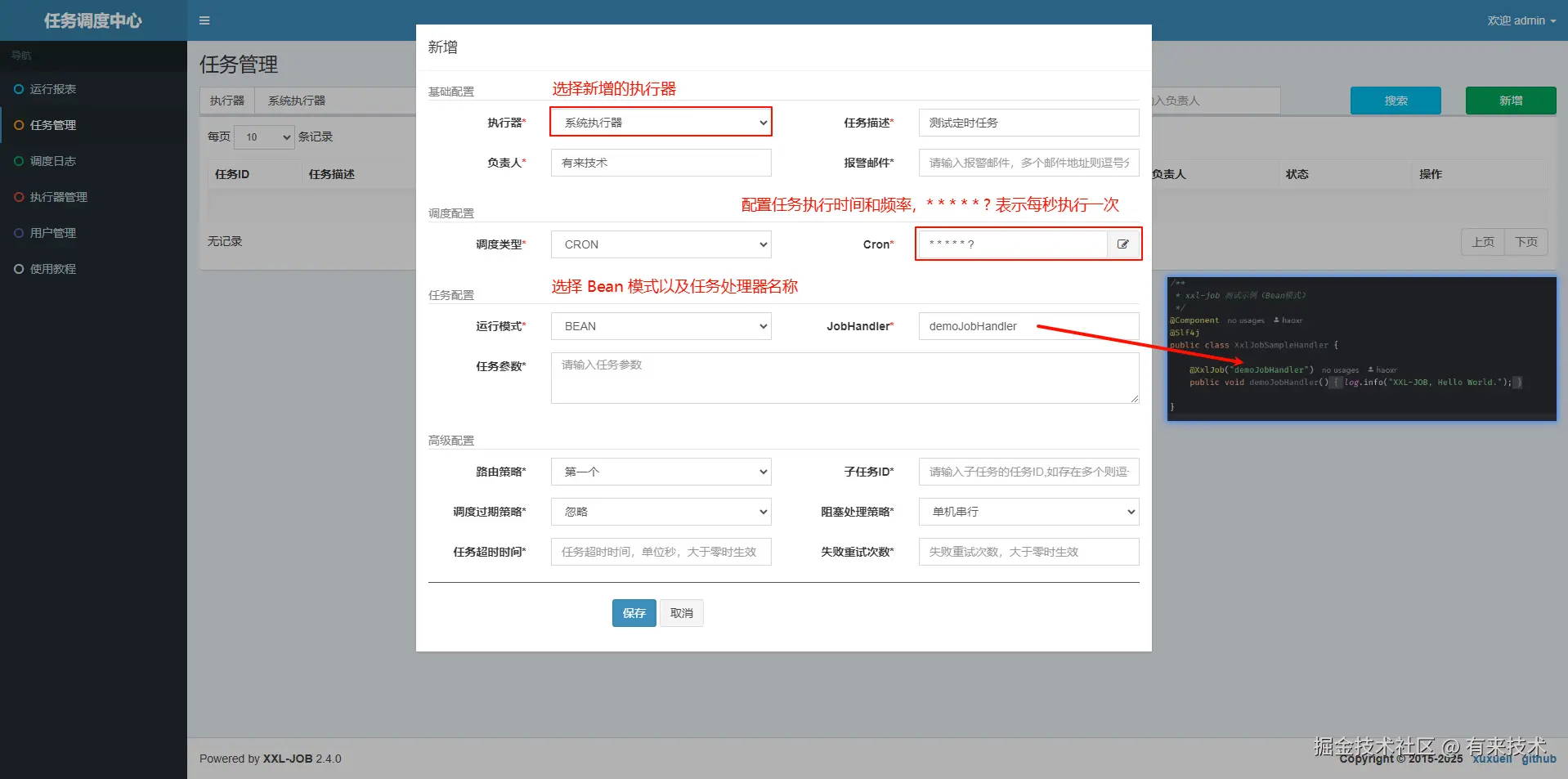Screen dimensions: 1568x779
Task: Open the 路由策略 dropdown showing 第一个
Action: tap(661, 472)
